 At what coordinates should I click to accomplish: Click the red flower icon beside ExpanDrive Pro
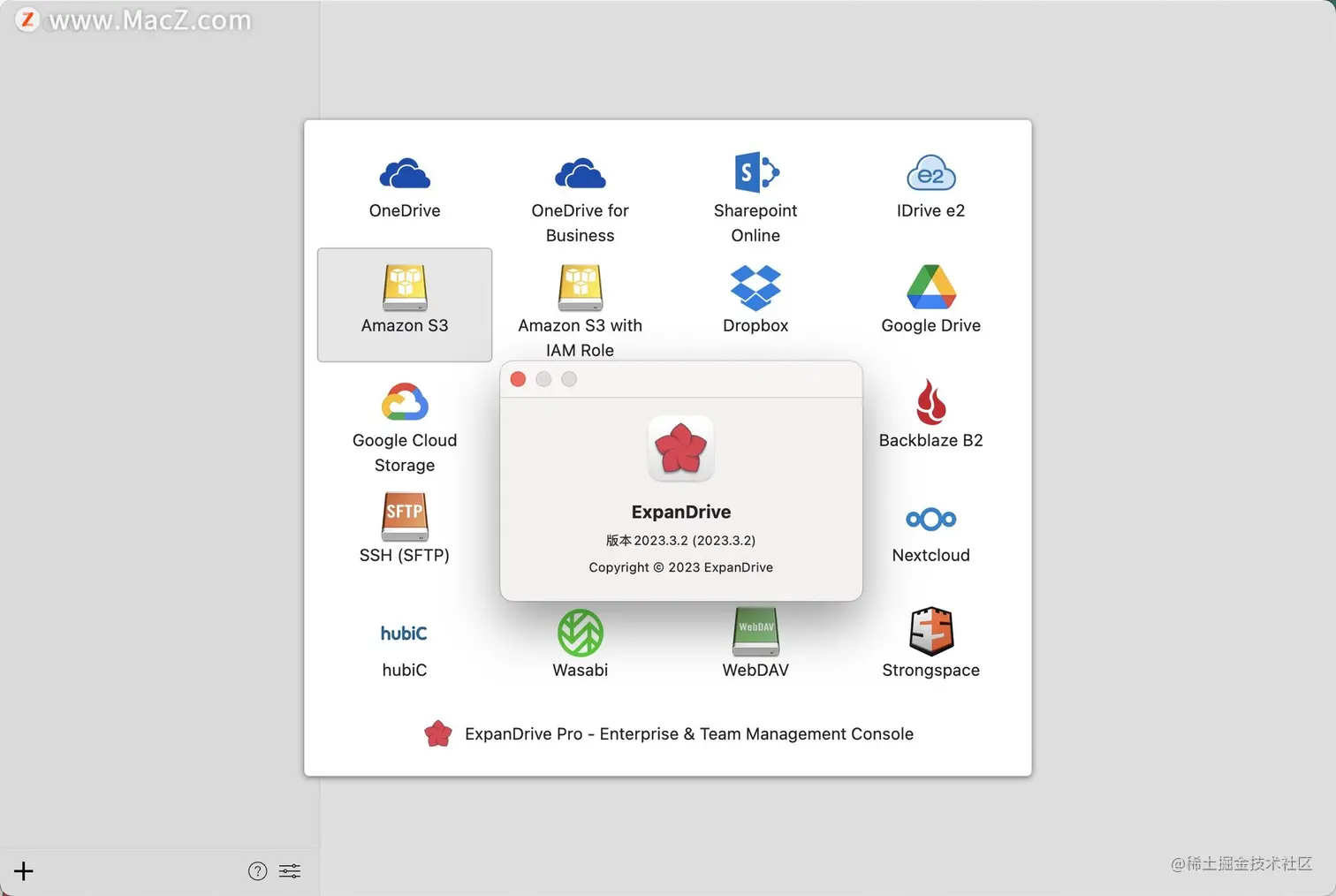tap(438, 733)
